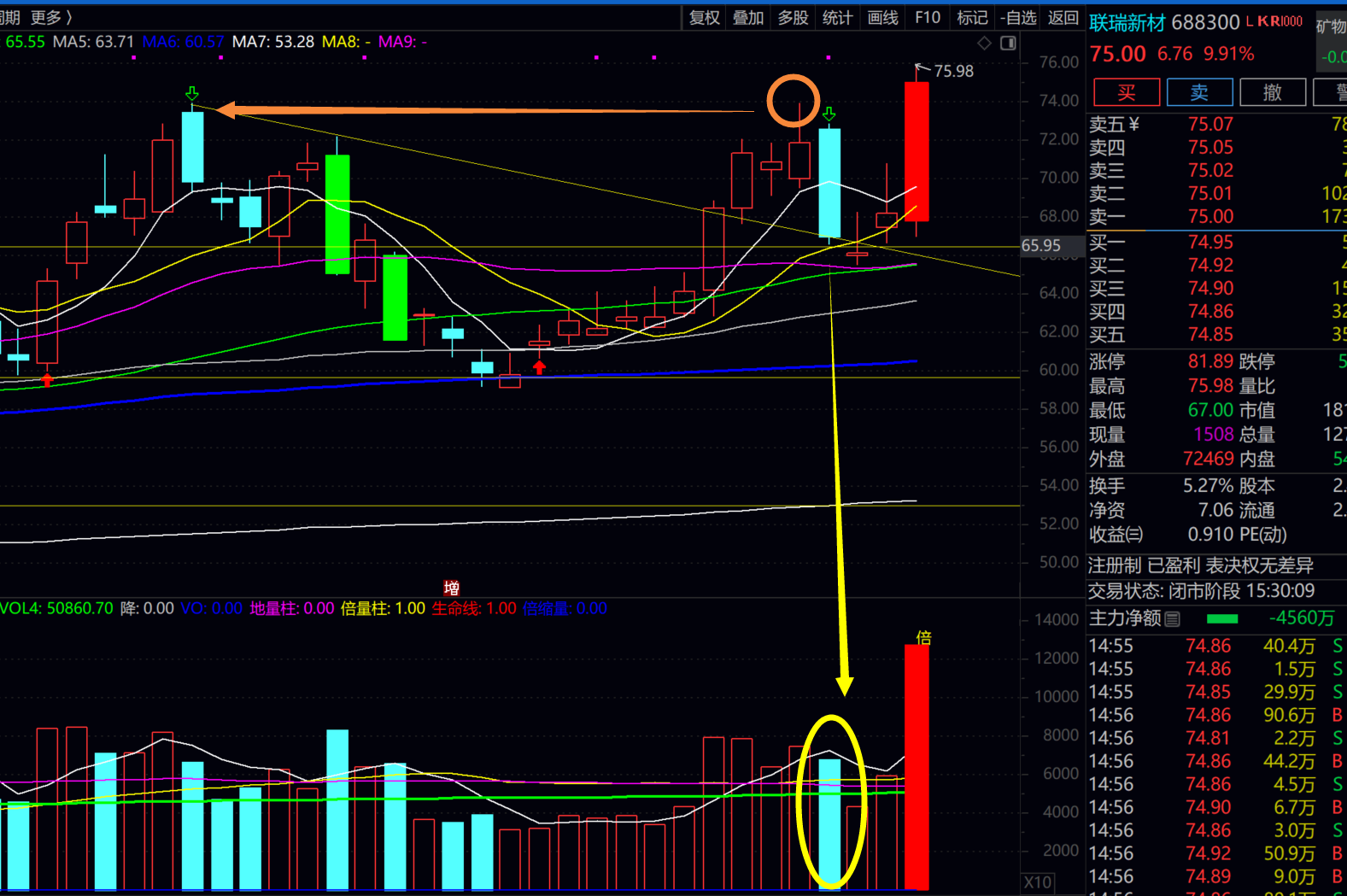Screen dimensions: 1347x896
Task: Open the 画线 drawing tools menu
Action: click(x=882, y=17)
